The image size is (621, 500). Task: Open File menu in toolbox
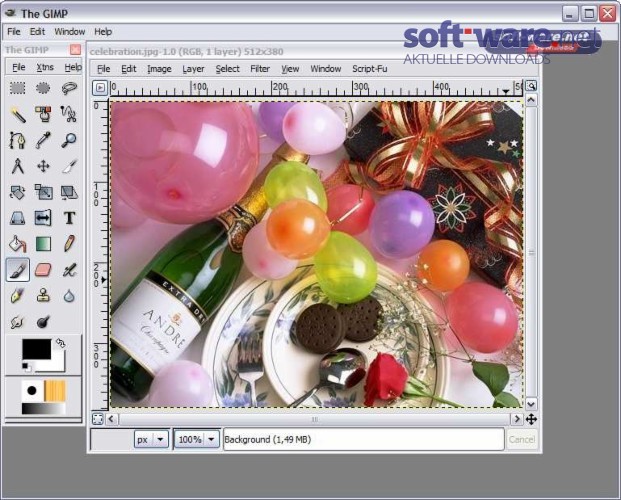click(x=19, y=67)
